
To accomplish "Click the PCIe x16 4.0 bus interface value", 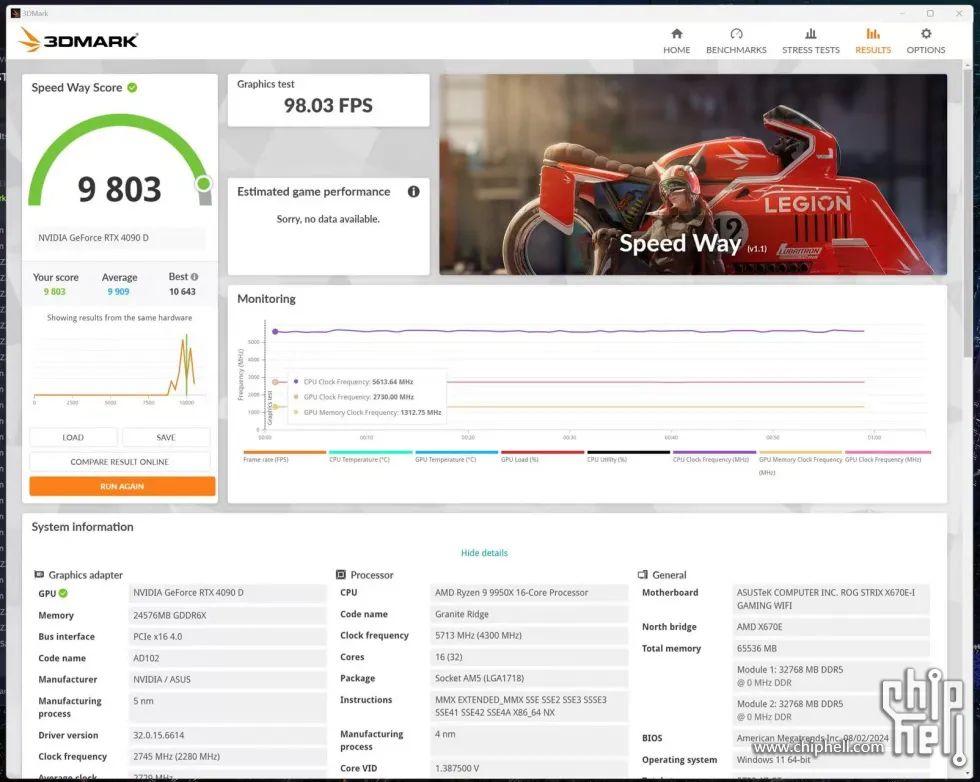I will [227, 636].
